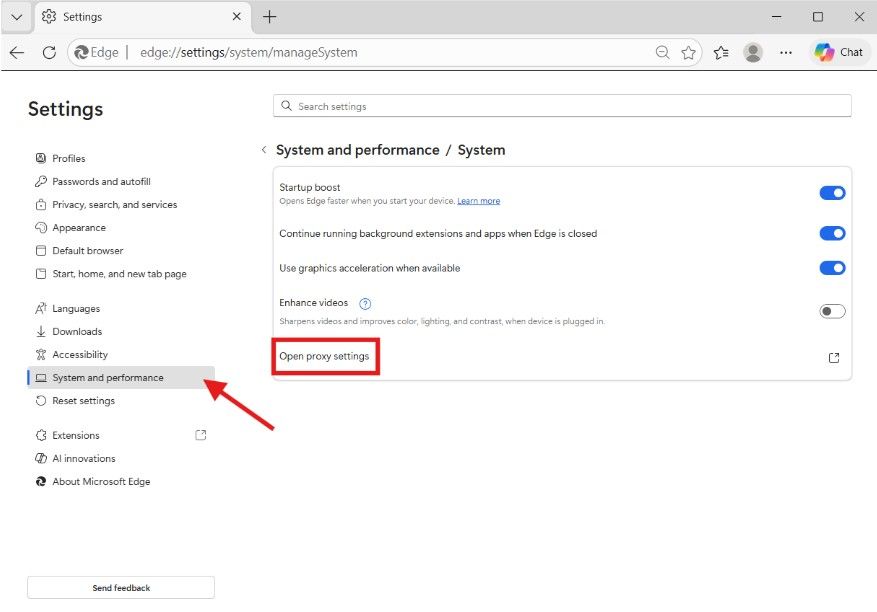Click the key icon beside Passwords and autofill
Image resolution: width=877 pixels, height=612 pixels.
[41, 181]
